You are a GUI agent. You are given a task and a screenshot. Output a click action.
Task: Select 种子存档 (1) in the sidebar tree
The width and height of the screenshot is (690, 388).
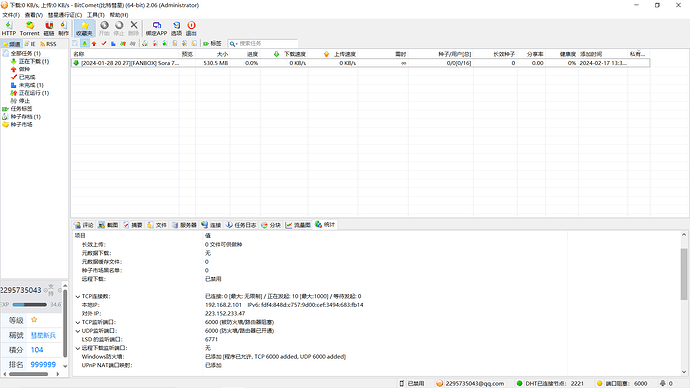pos(22,117)
